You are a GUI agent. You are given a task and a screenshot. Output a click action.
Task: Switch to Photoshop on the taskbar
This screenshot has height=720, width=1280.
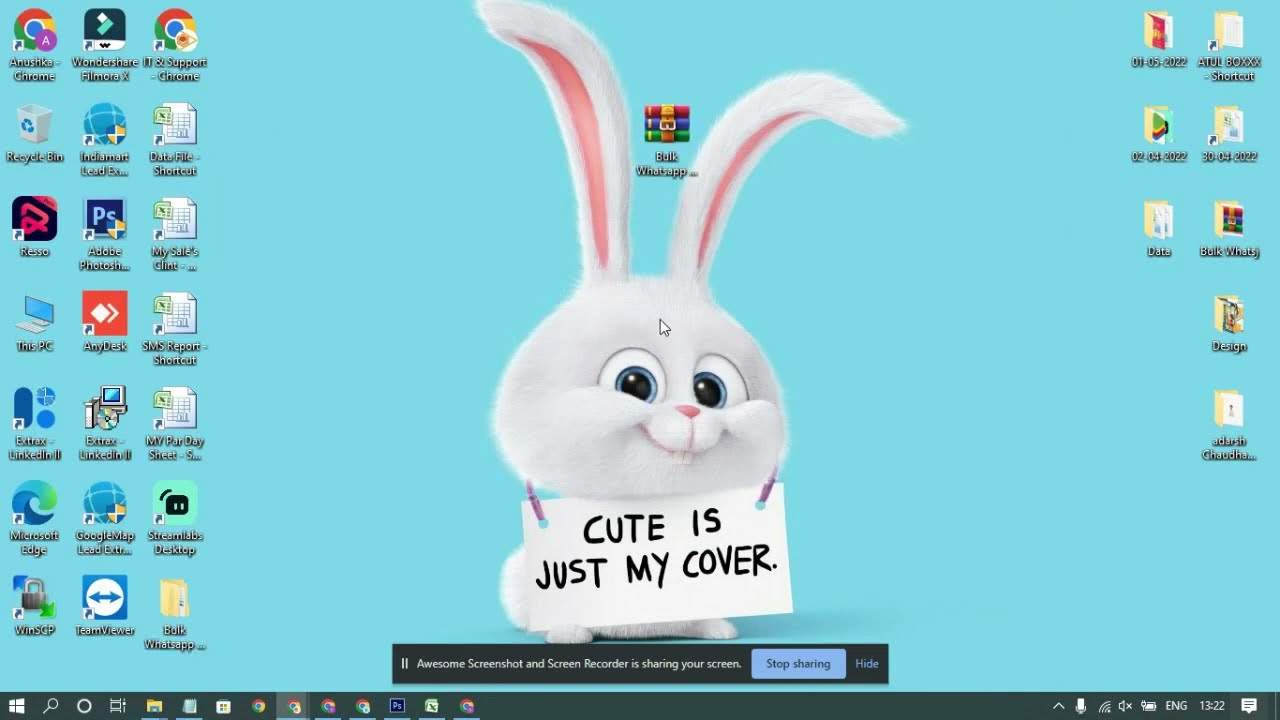click(397, 706)
